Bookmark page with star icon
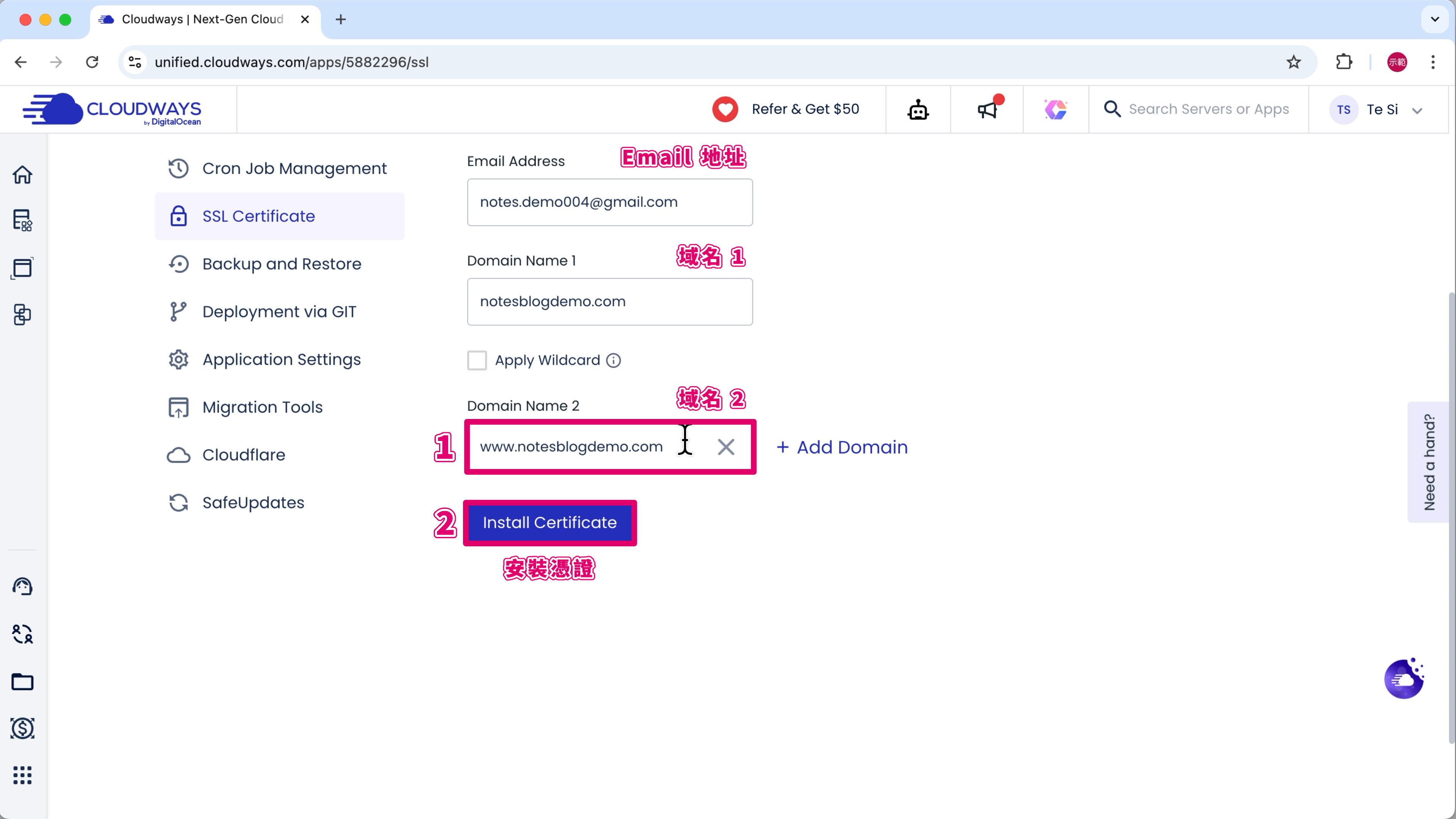The height and width of the screenshot is (819, 1456). click(x=1293, y=62)
